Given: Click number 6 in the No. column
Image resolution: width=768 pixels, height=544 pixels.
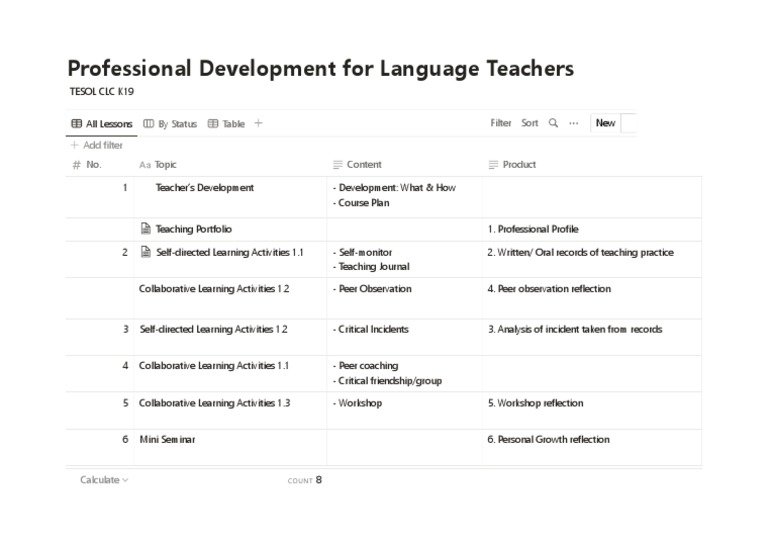Looking at the screenshot, I should pos(125,439).
